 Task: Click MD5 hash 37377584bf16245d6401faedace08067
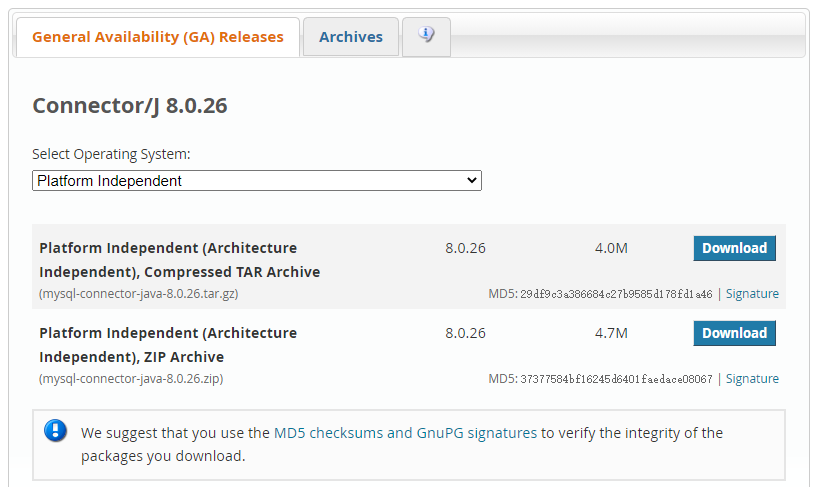616,379
